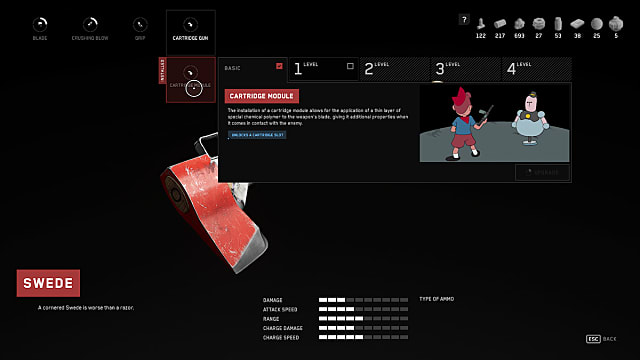The height and width of the screenshot is (360, 640).
Task: Open the Crushing Blow upgrade category
Action: click(90, 29)
